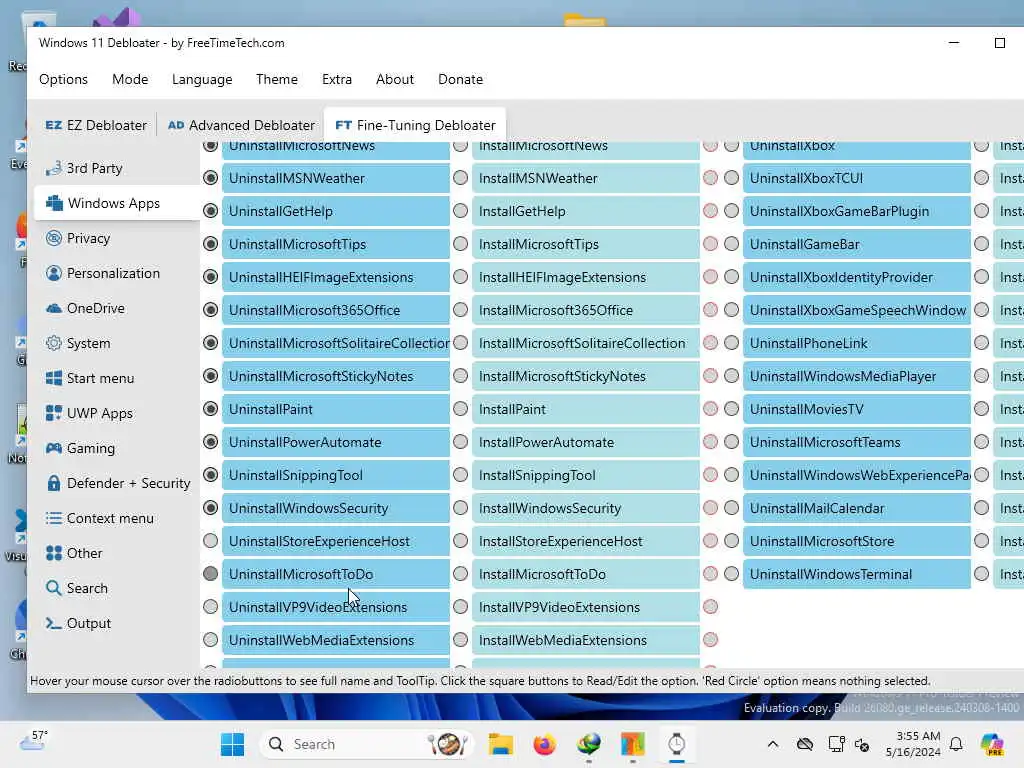This screenshot has height=768, width=1024.
Task: Launch File Explorer from taskbar
Action: point(501,744)
